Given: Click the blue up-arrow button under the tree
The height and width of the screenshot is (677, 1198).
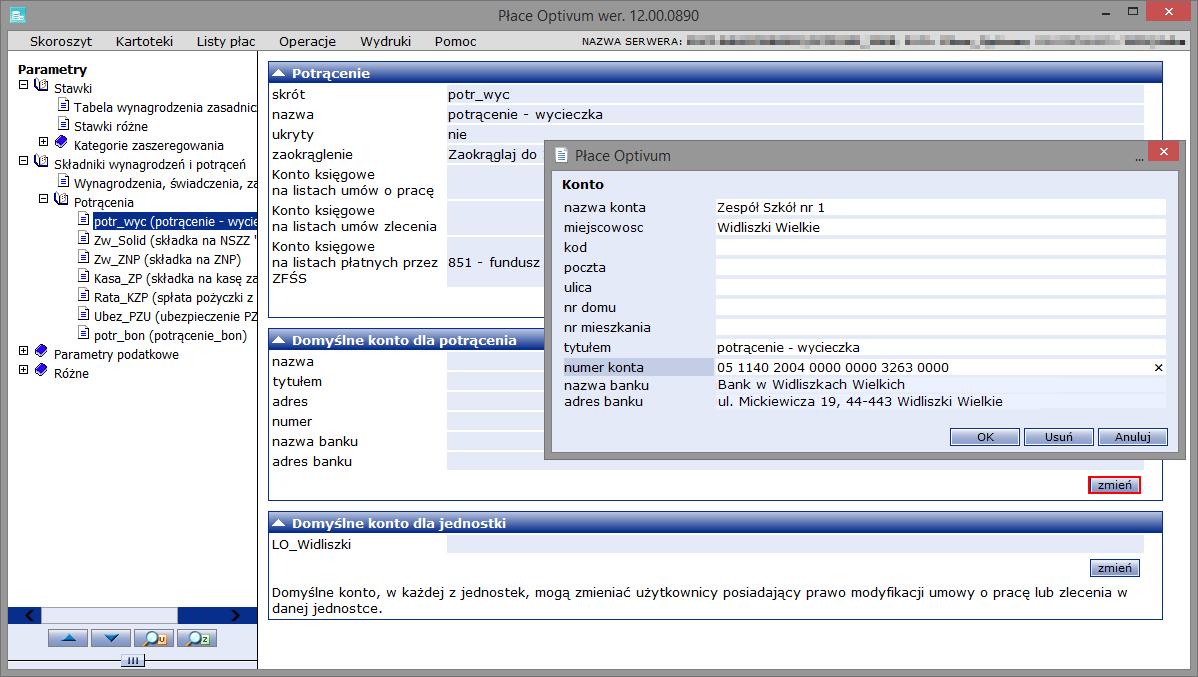Looking at the screenshot, I should 68,638.
